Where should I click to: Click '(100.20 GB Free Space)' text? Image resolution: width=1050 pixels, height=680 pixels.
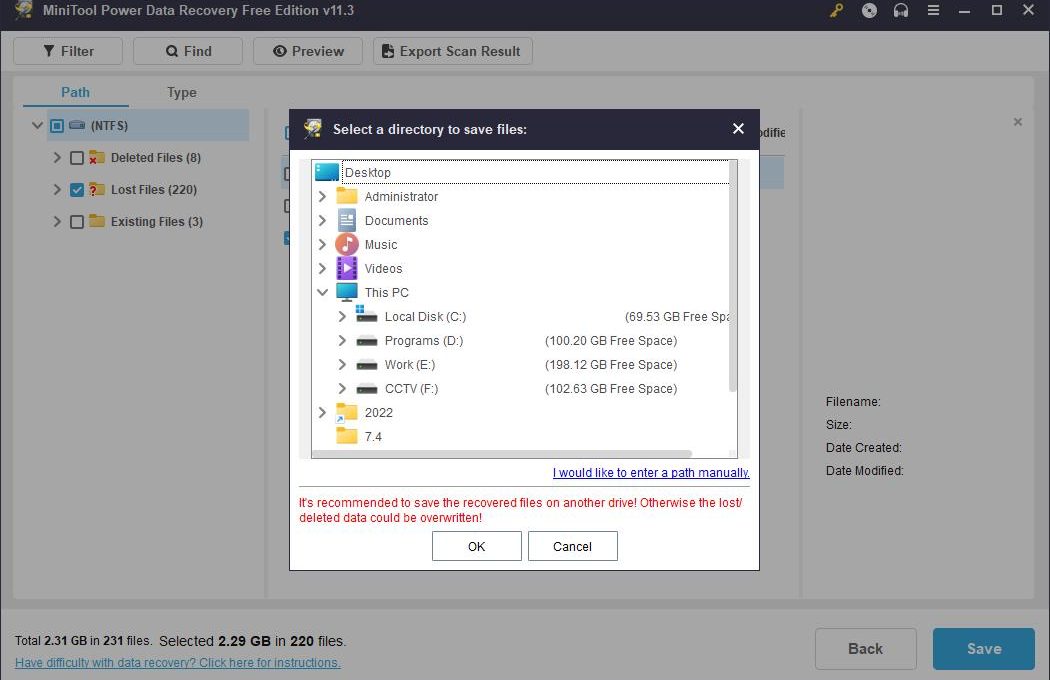click(x=611, y=340)
